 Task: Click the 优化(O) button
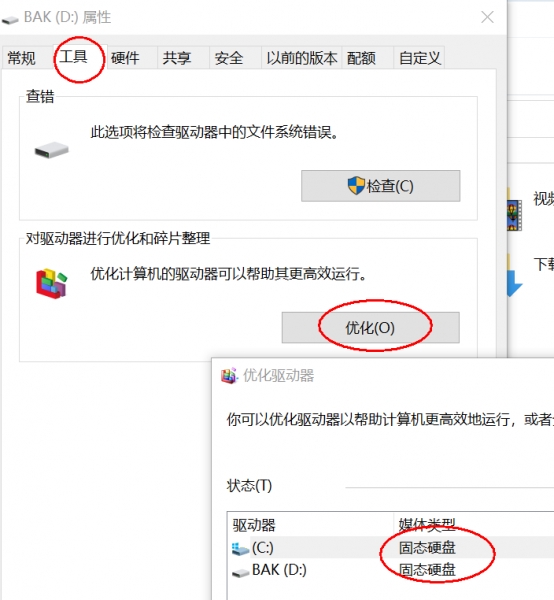tap(370, 328)
